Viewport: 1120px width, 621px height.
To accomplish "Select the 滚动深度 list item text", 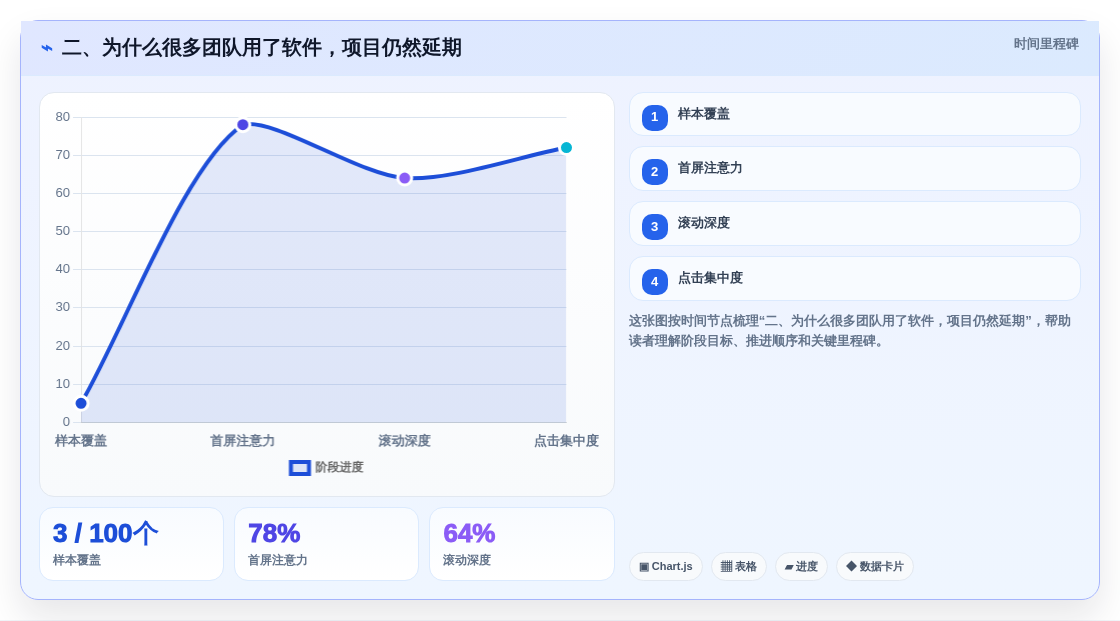I will (704, 223).
